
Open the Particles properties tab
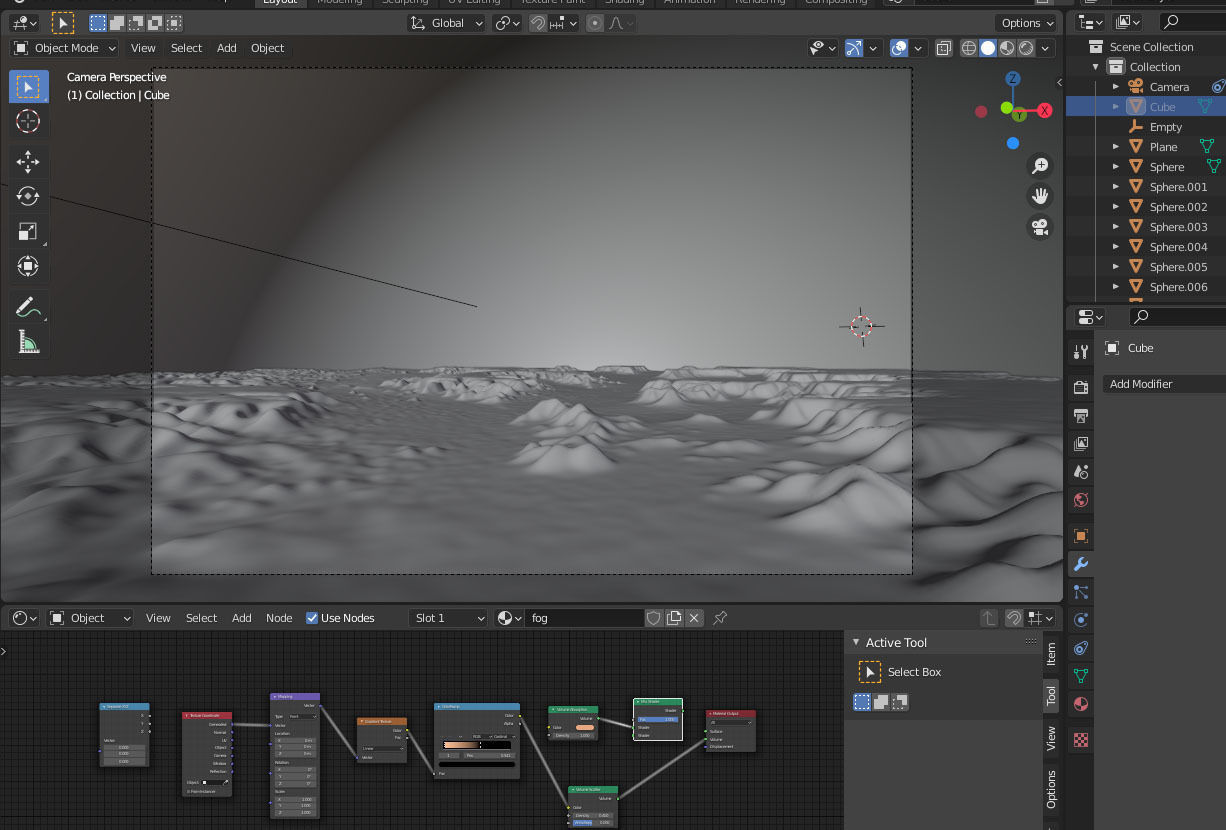coord(1080,592)
